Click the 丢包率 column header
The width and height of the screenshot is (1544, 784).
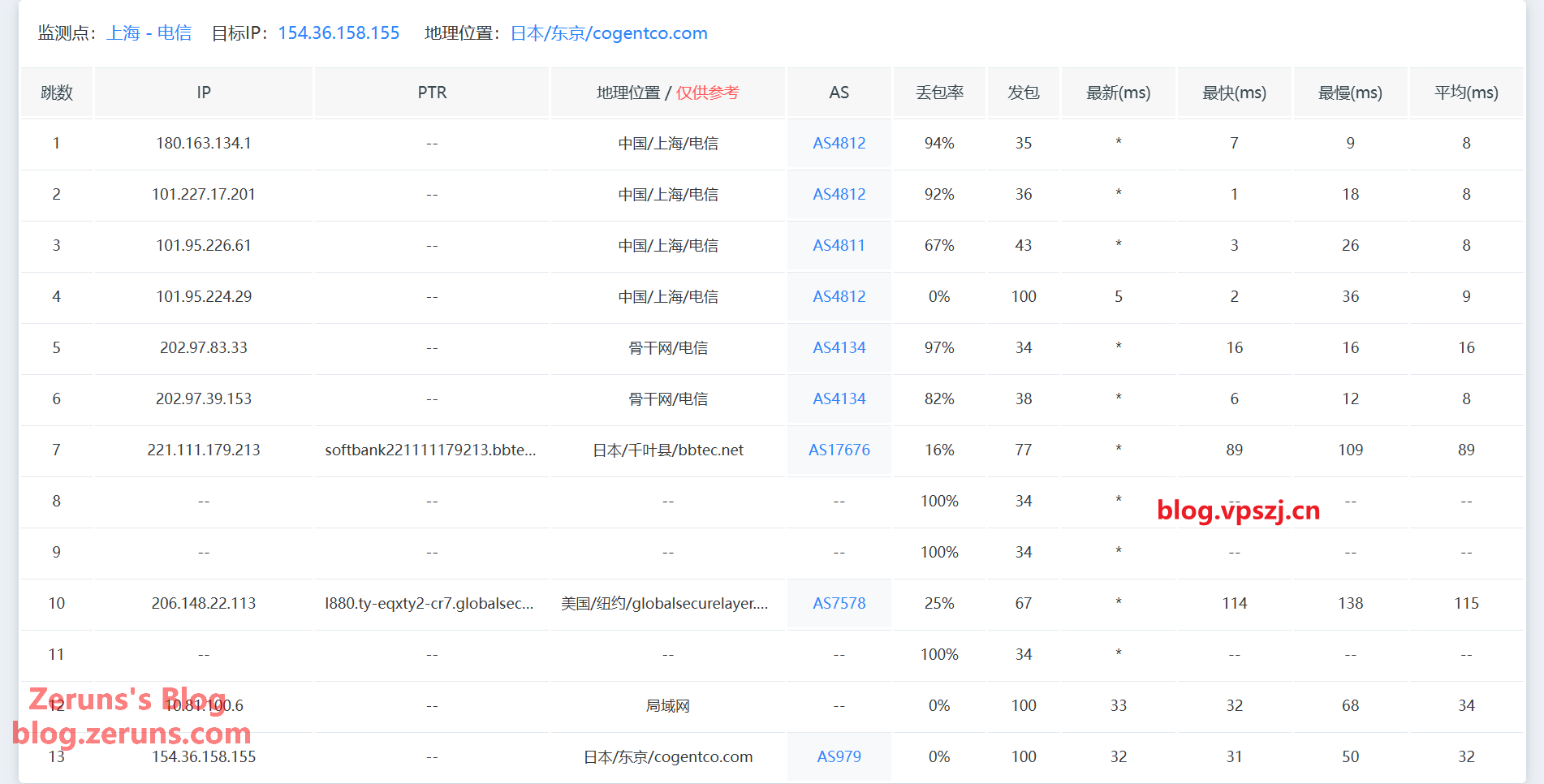[x=939, y=93]
